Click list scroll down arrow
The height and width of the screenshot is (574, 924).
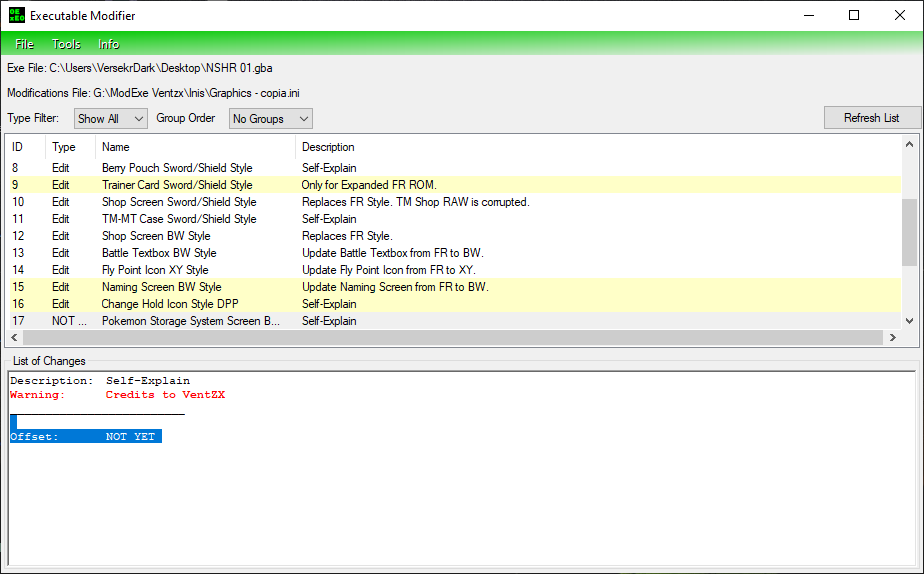(x=909, y=321)
